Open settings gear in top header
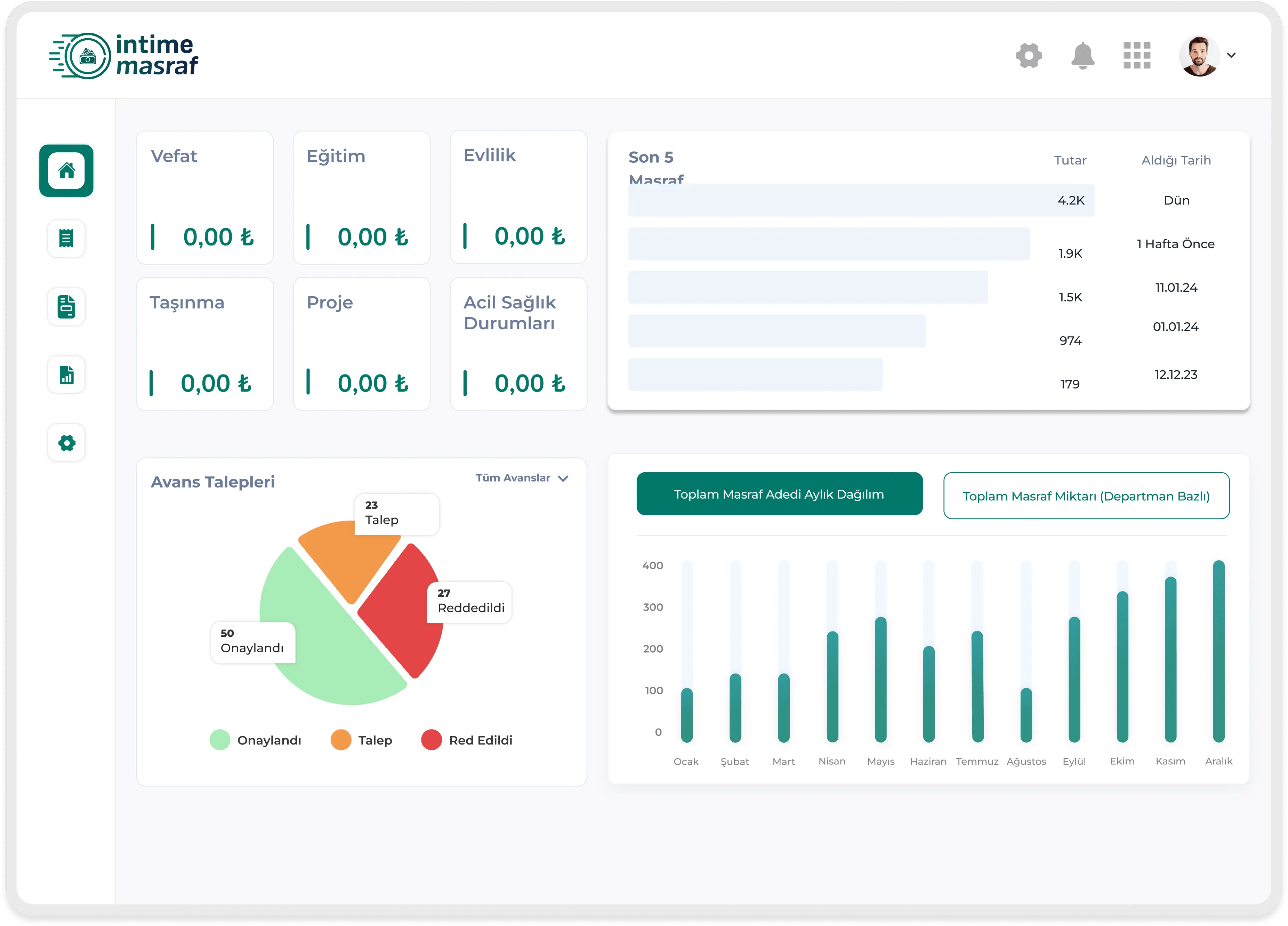The height and width of the screenshot is (926, 1288). coord(1029,56)
